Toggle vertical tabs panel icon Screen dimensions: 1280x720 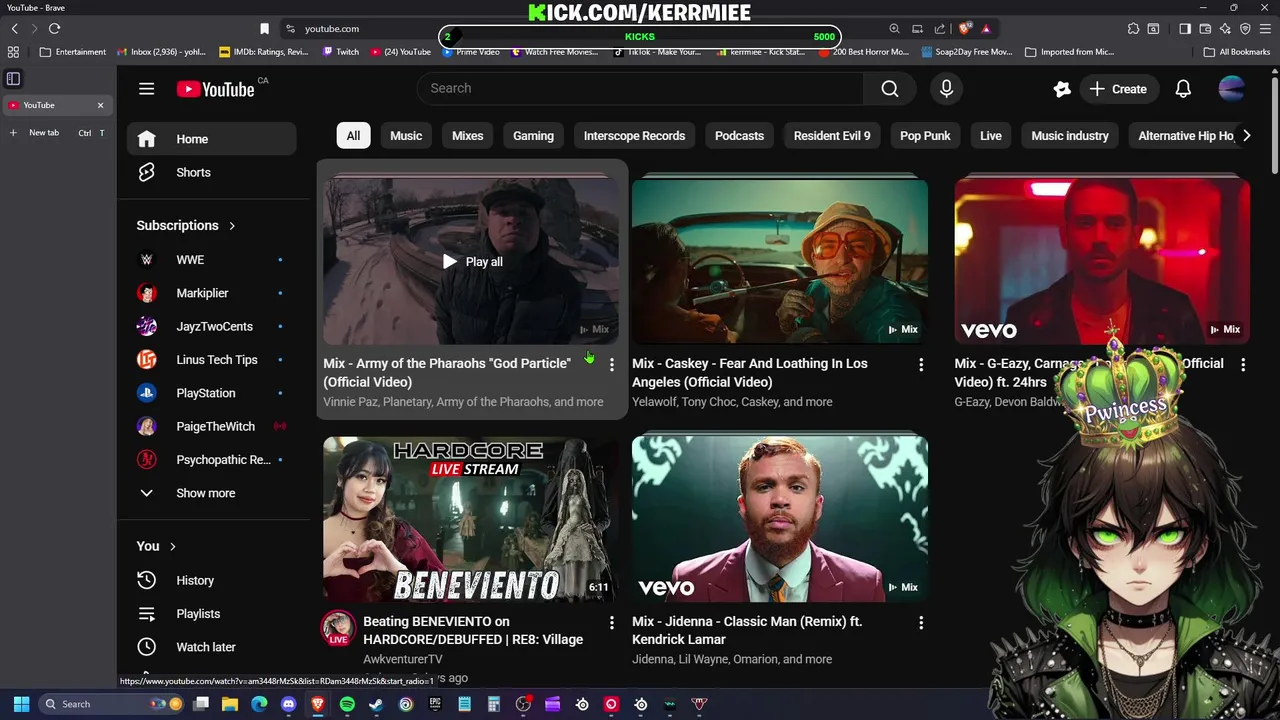pos(14,78)
